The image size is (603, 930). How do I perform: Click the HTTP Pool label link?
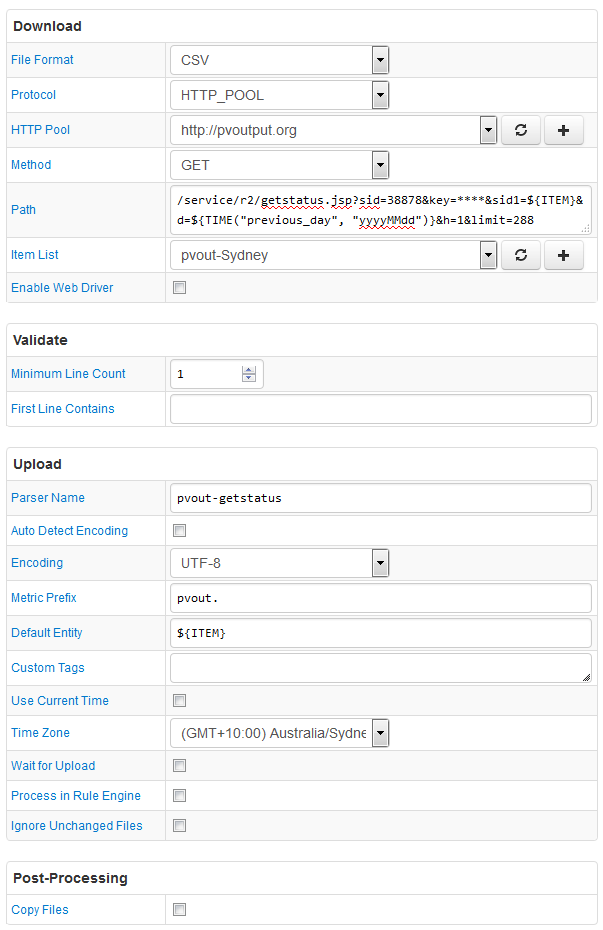click(x=40, y=130)
